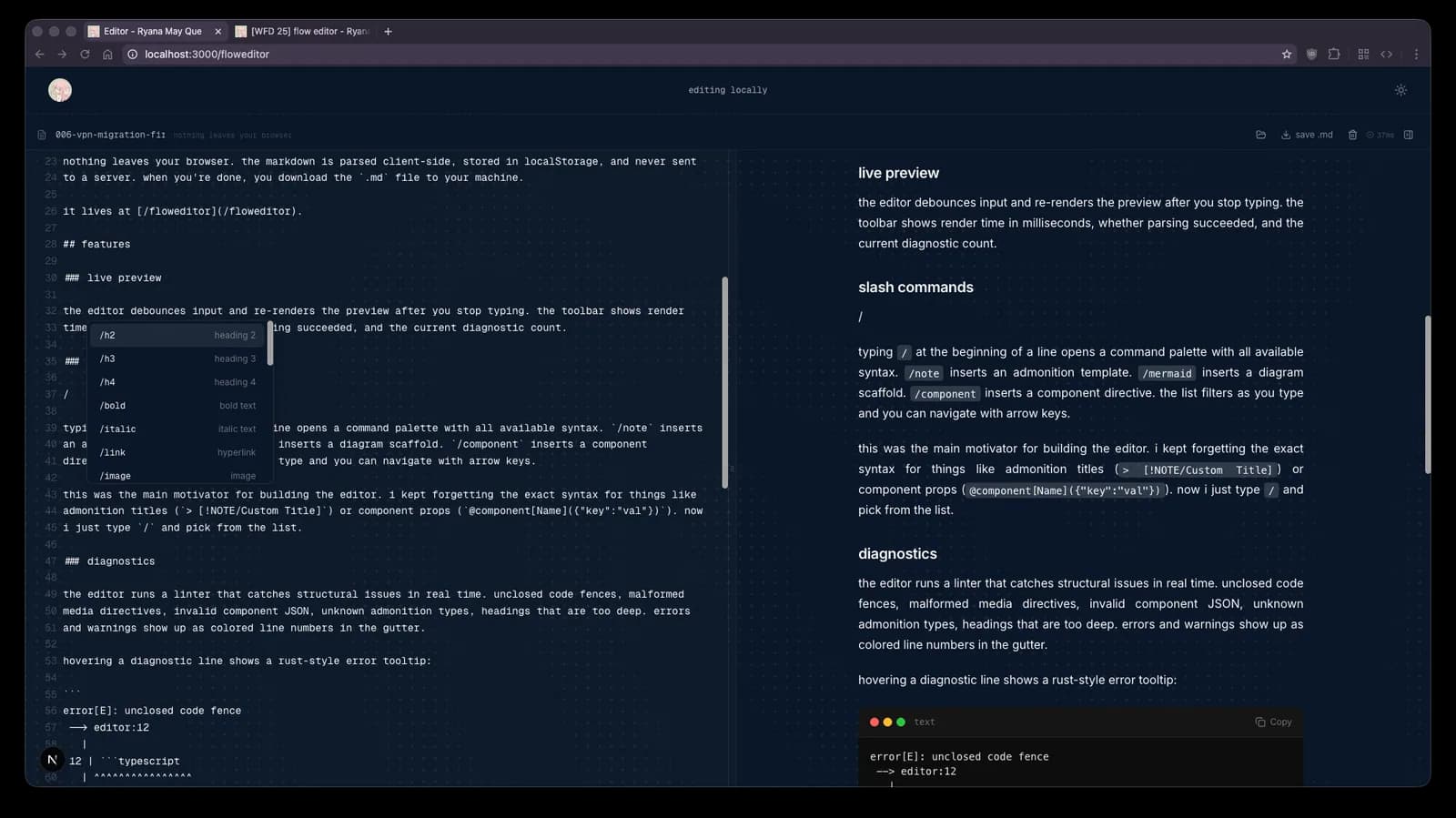Click the save .md download button
Screen dimensions: 1456x818
pos(1307,135)
